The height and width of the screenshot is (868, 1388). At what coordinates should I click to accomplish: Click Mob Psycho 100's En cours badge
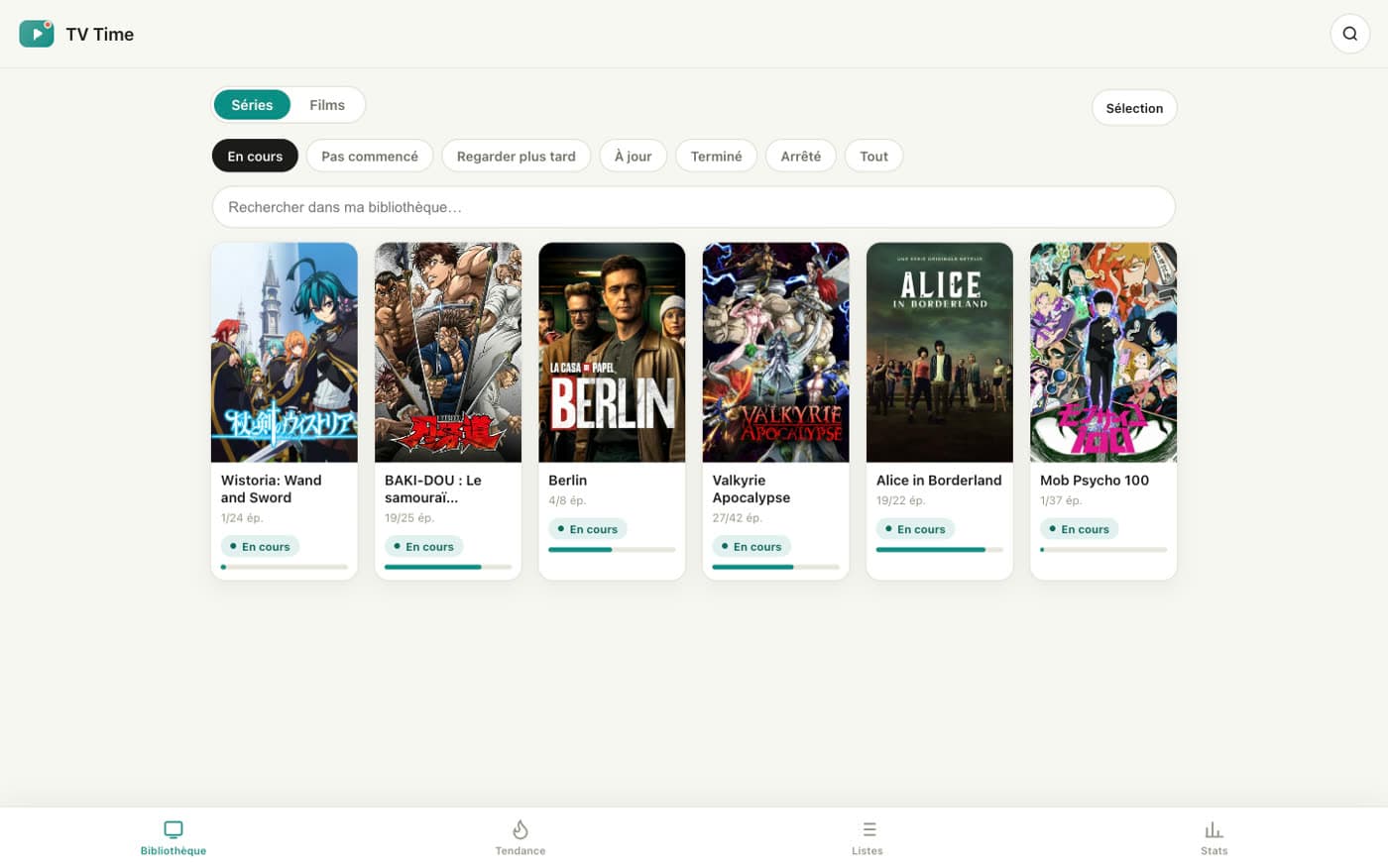tap(1079, 529)
